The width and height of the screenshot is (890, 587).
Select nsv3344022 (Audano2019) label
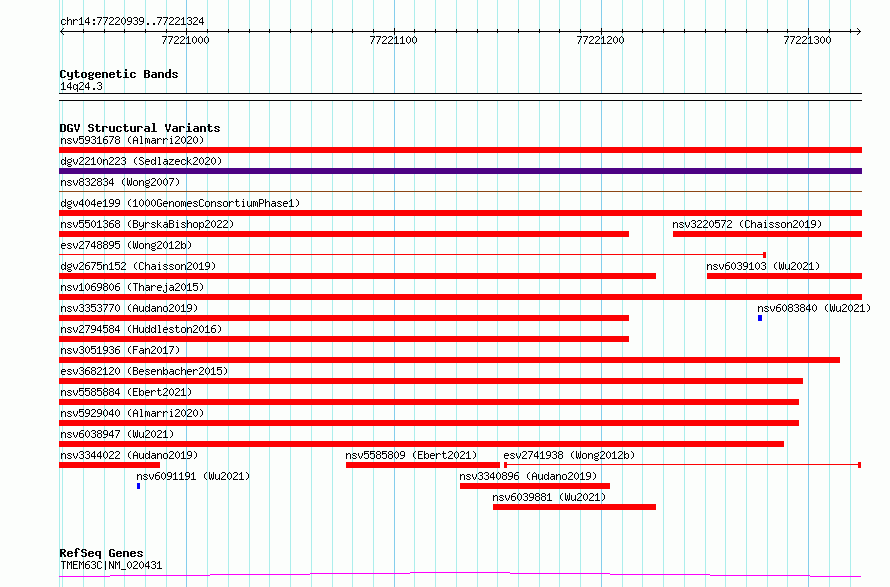point(129,455)
